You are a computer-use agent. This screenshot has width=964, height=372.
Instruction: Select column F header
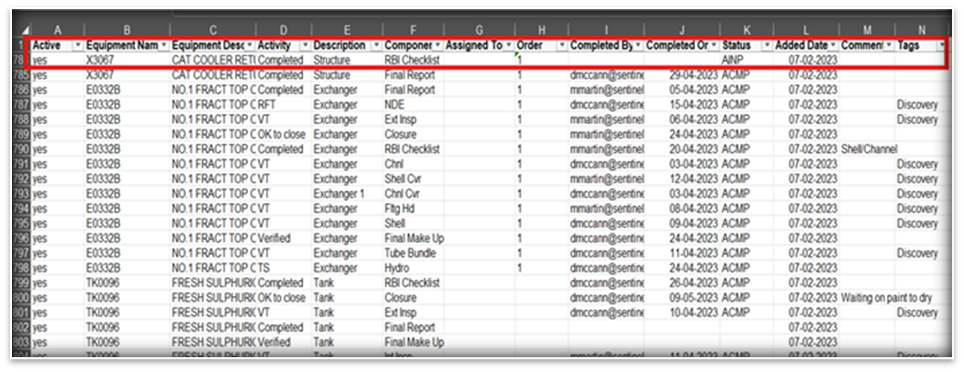(x=413, y=30)
